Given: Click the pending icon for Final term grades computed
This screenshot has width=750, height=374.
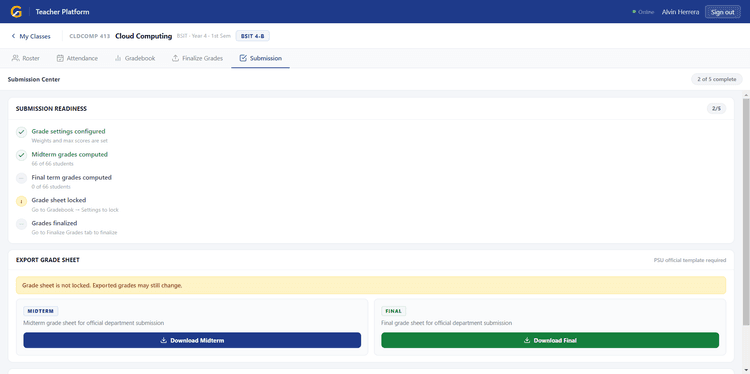Looking at the screenshot, I should pyautogui.click(x=22, y=178).
